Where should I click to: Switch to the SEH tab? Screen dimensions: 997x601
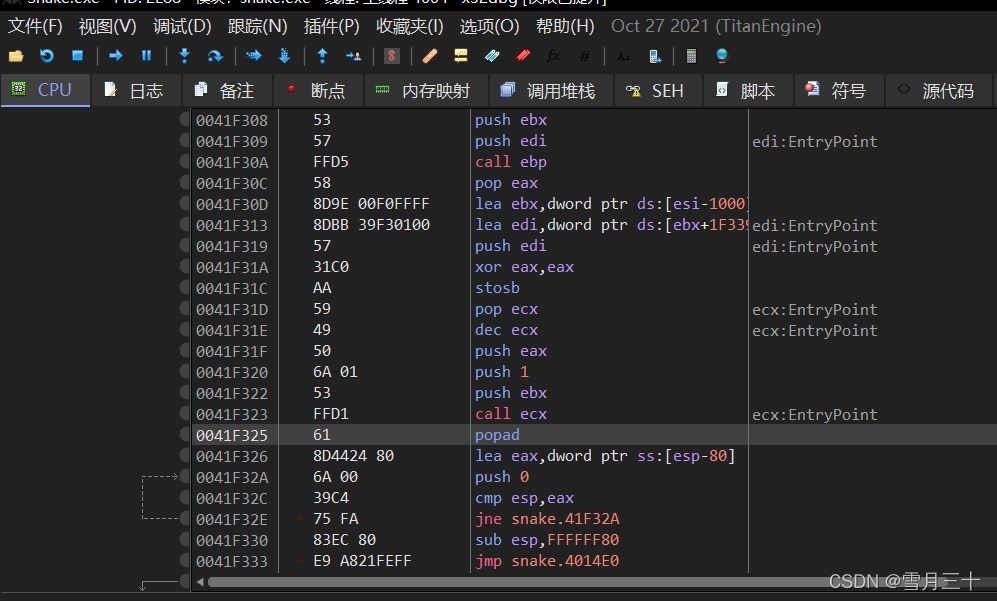click(x=658, y=90)
